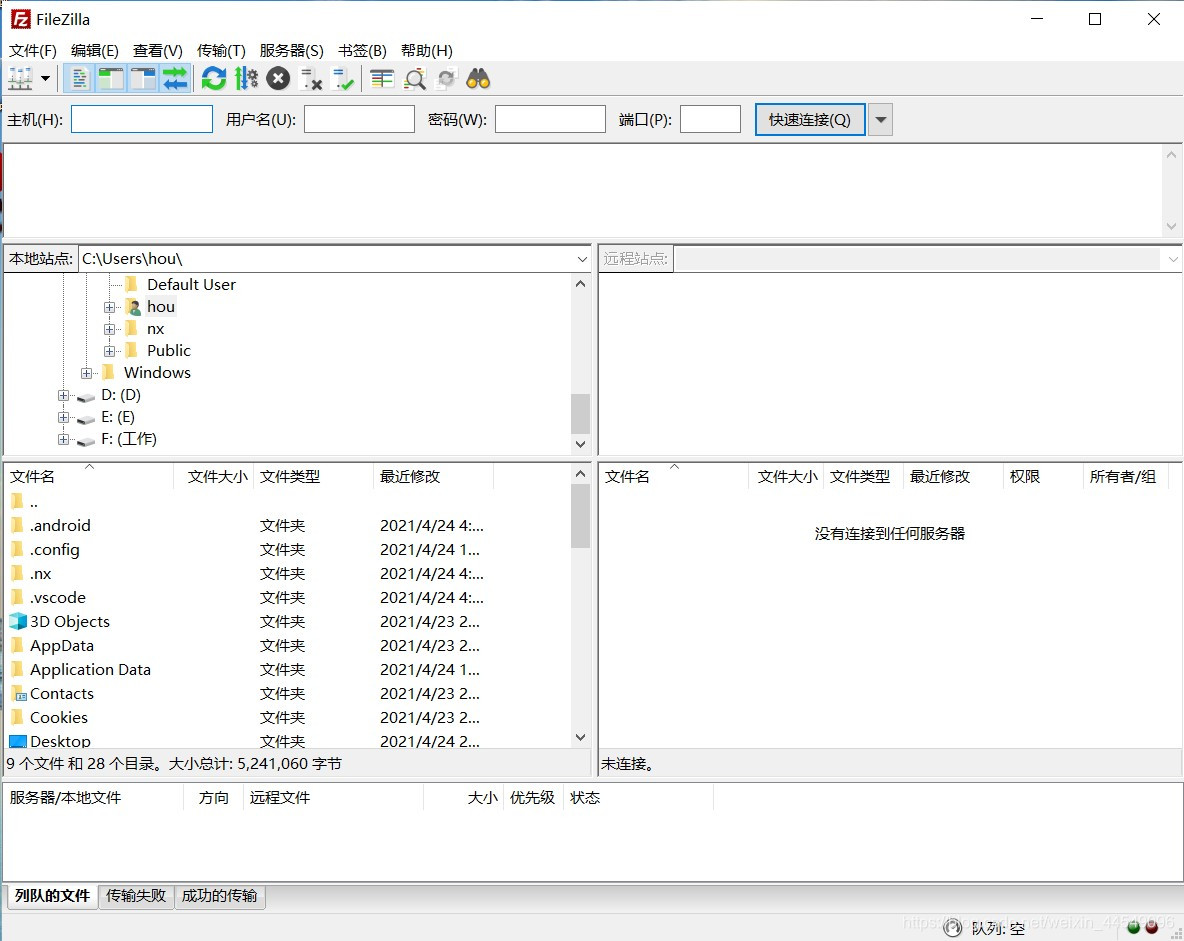
Task: Sort local list by 文件类型 column
Action: (x=313, y=477)
